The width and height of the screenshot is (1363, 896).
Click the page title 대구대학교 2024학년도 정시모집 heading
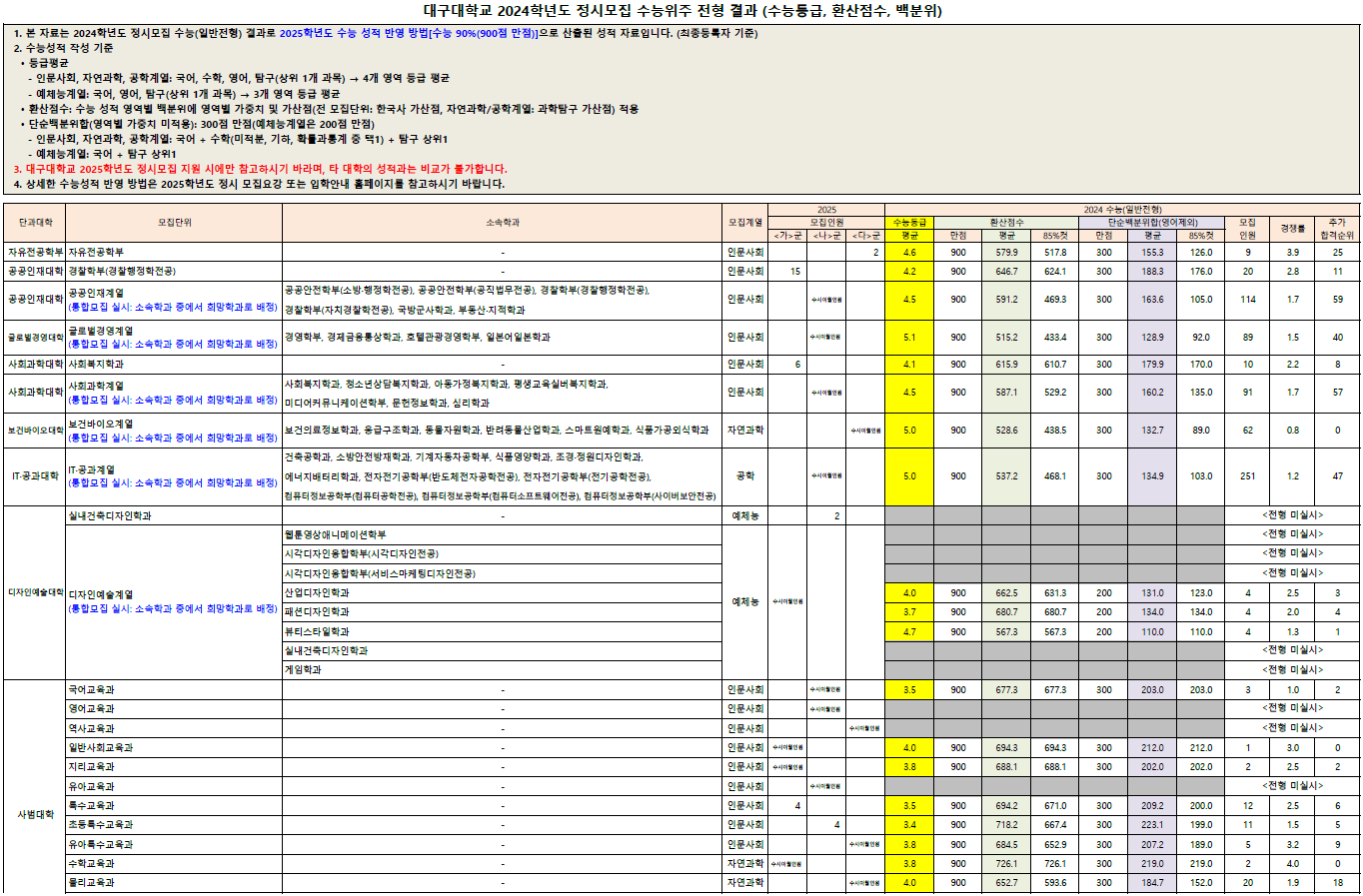682,11
